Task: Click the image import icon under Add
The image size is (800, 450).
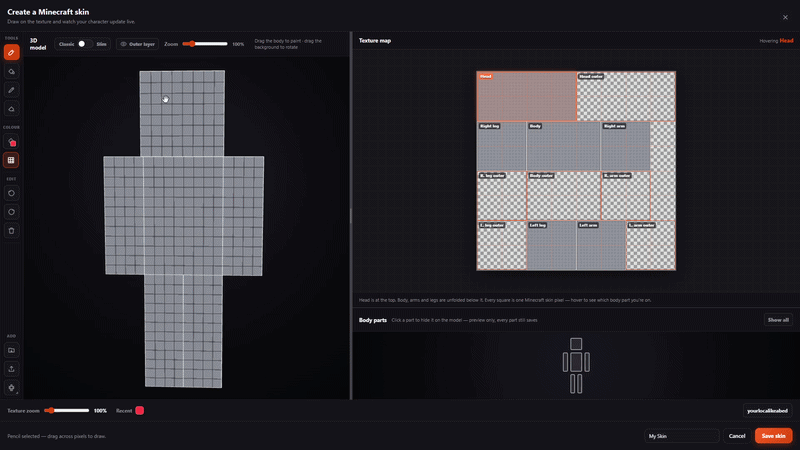Action: click(11, 351)
